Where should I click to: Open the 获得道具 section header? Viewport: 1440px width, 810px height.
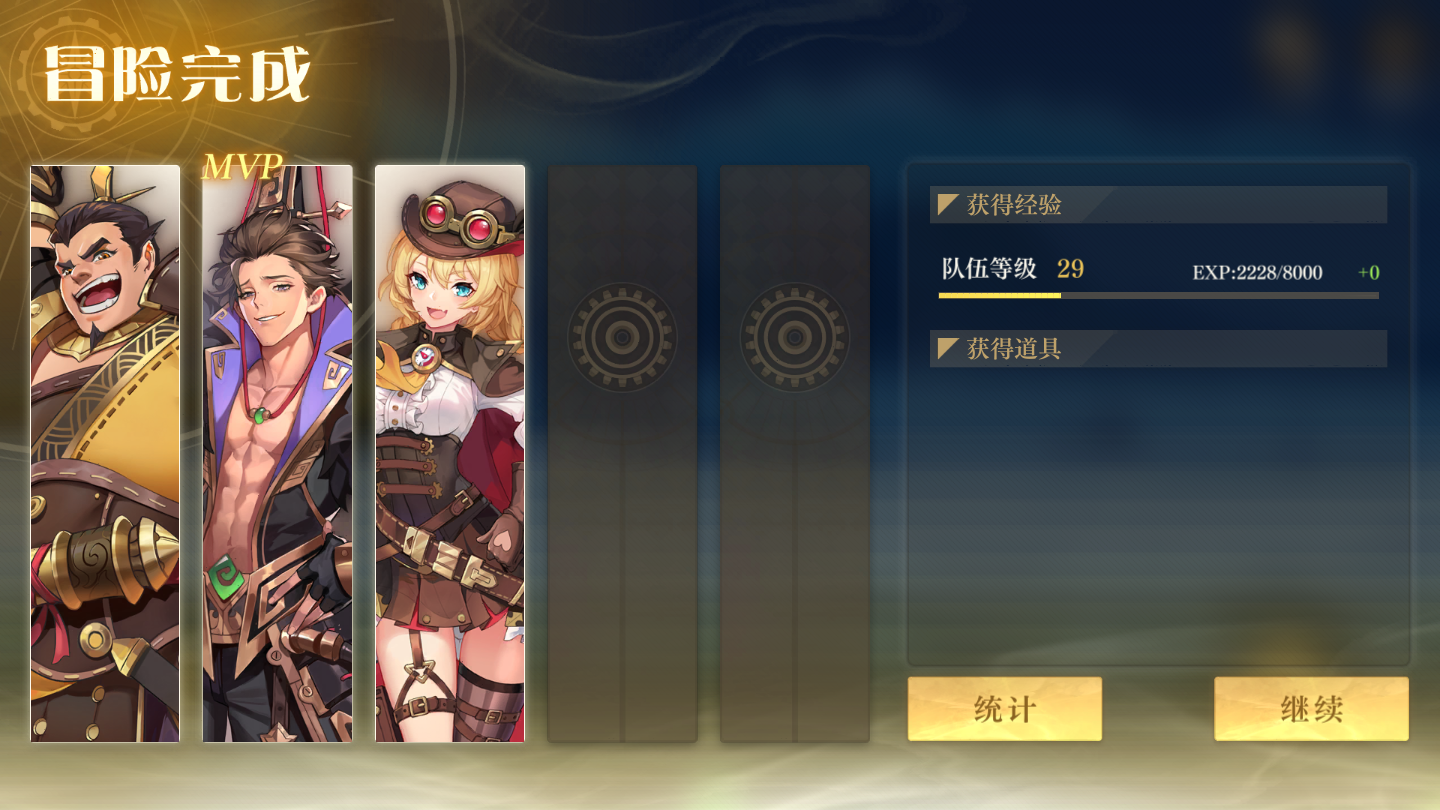pyautogui.click(x=1158, y=349)
